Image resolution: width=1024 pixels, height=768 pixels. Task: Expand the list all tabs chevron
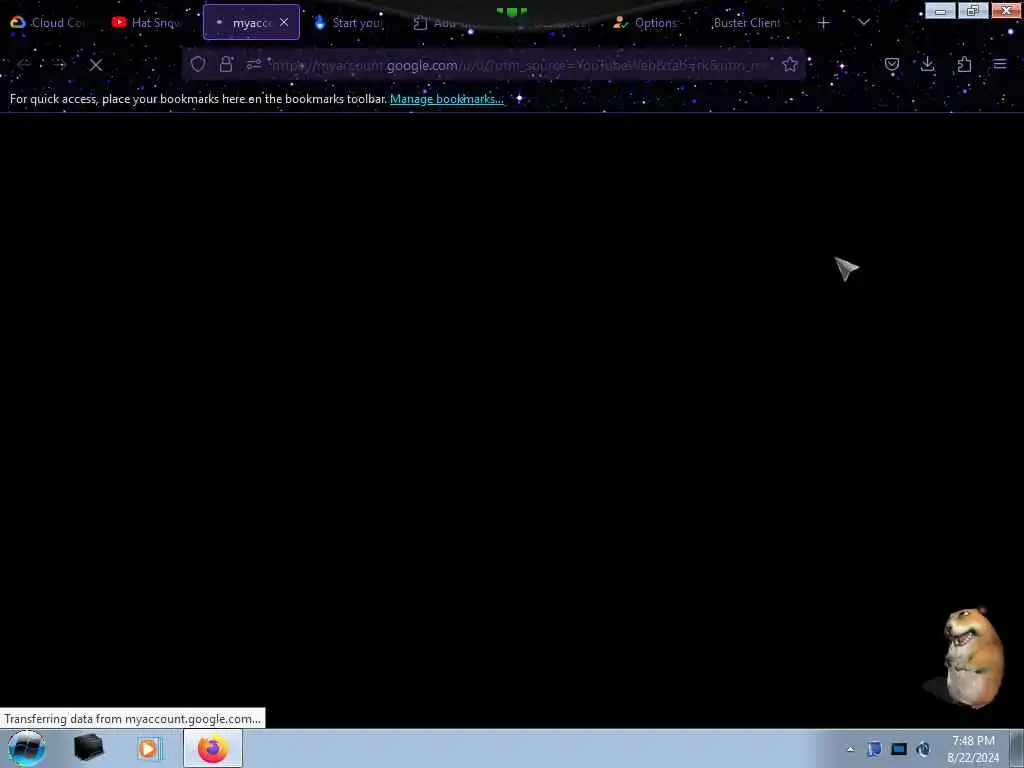(863, 23)
